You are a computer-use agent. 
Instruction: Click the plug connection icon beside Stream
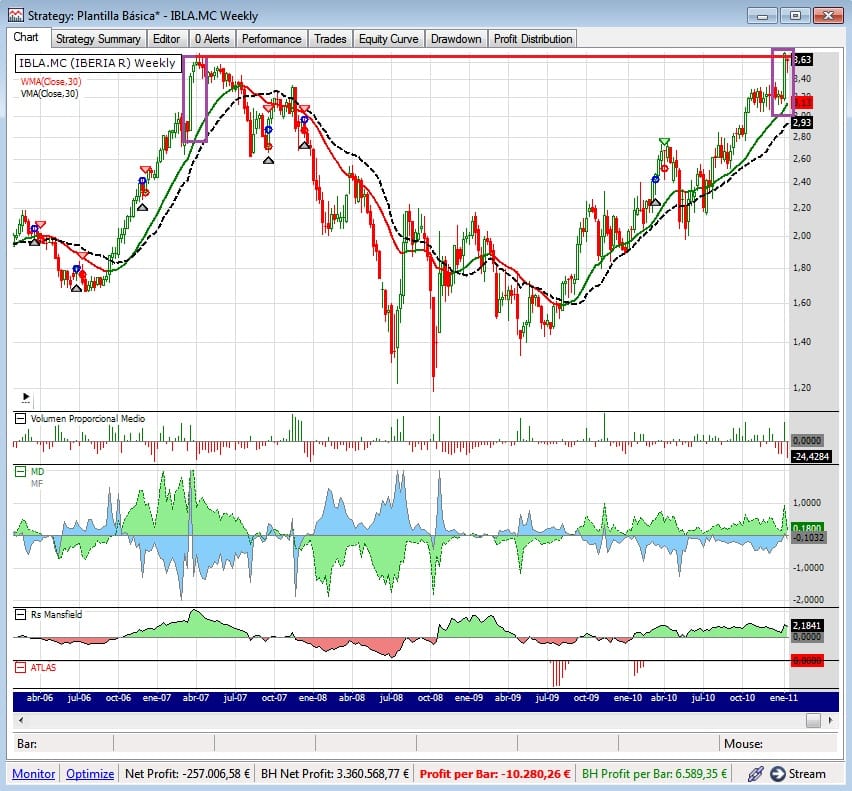tap(754, 773)
